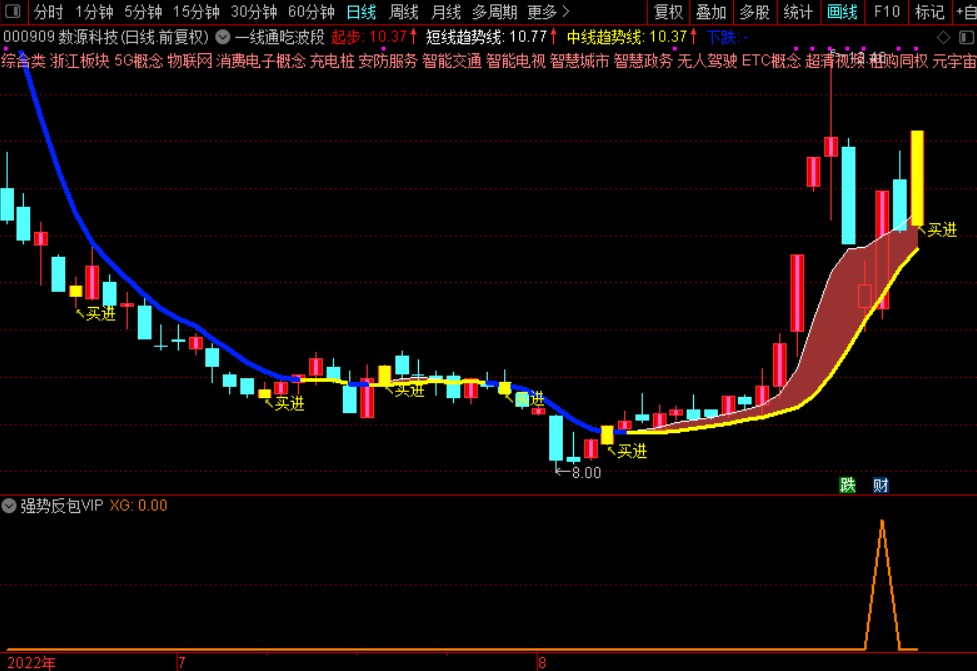977x671 pixels.
Task: Toggle the 画线 drawing tools
Action: (842, 12)
